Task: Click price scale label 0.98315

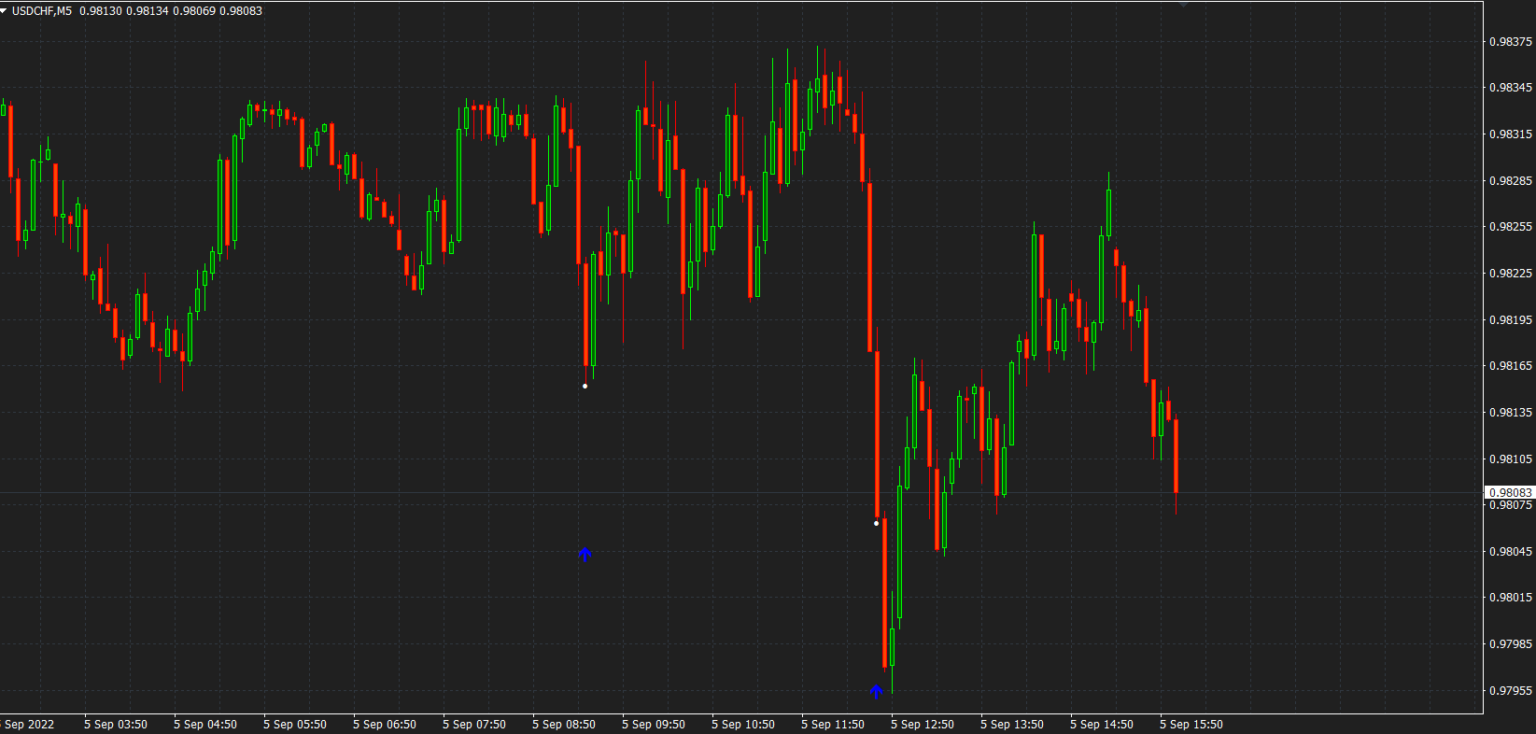Action: (1510, 134)
